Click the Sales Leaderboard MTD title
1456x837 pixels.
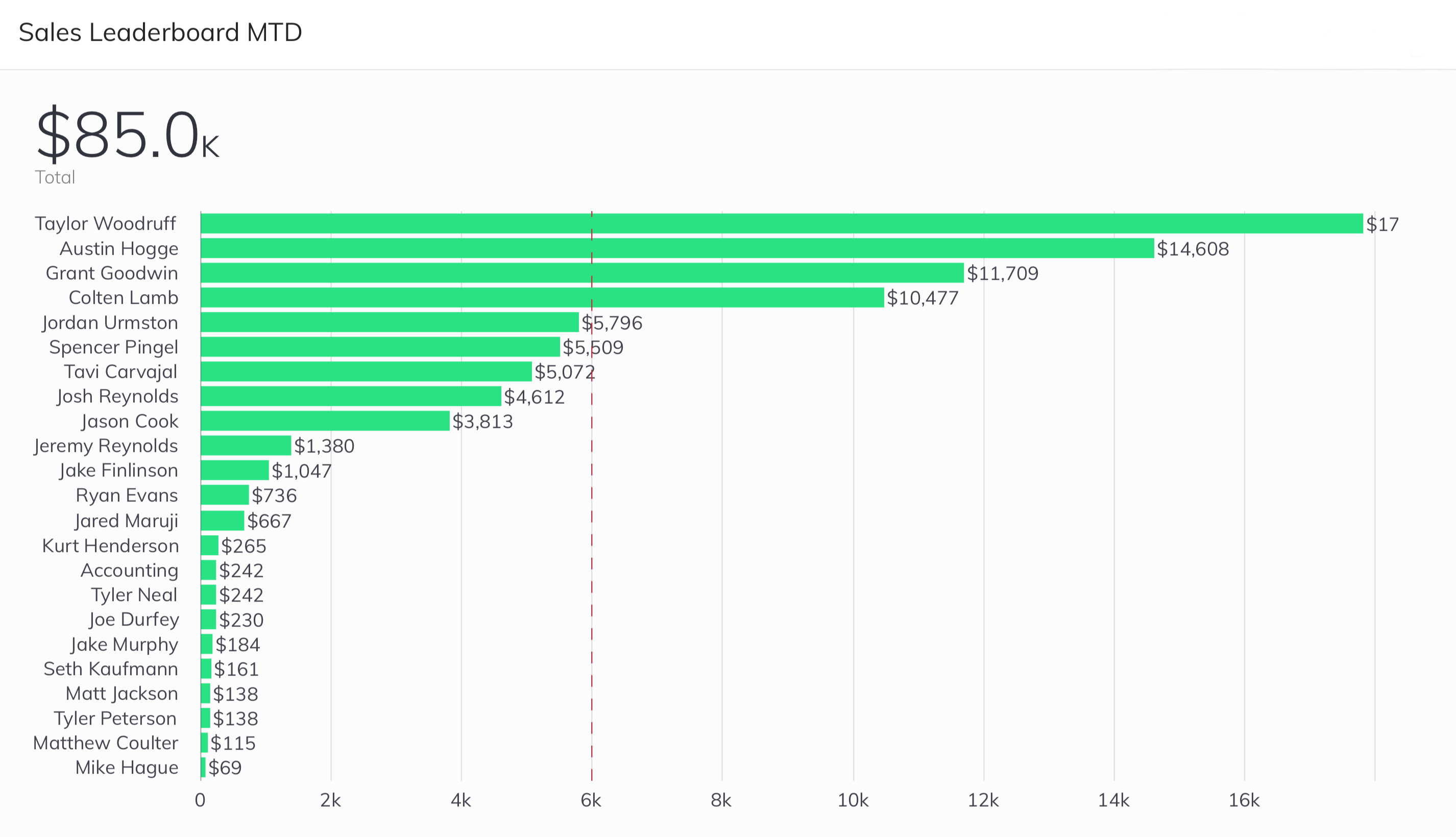[160, 32]
